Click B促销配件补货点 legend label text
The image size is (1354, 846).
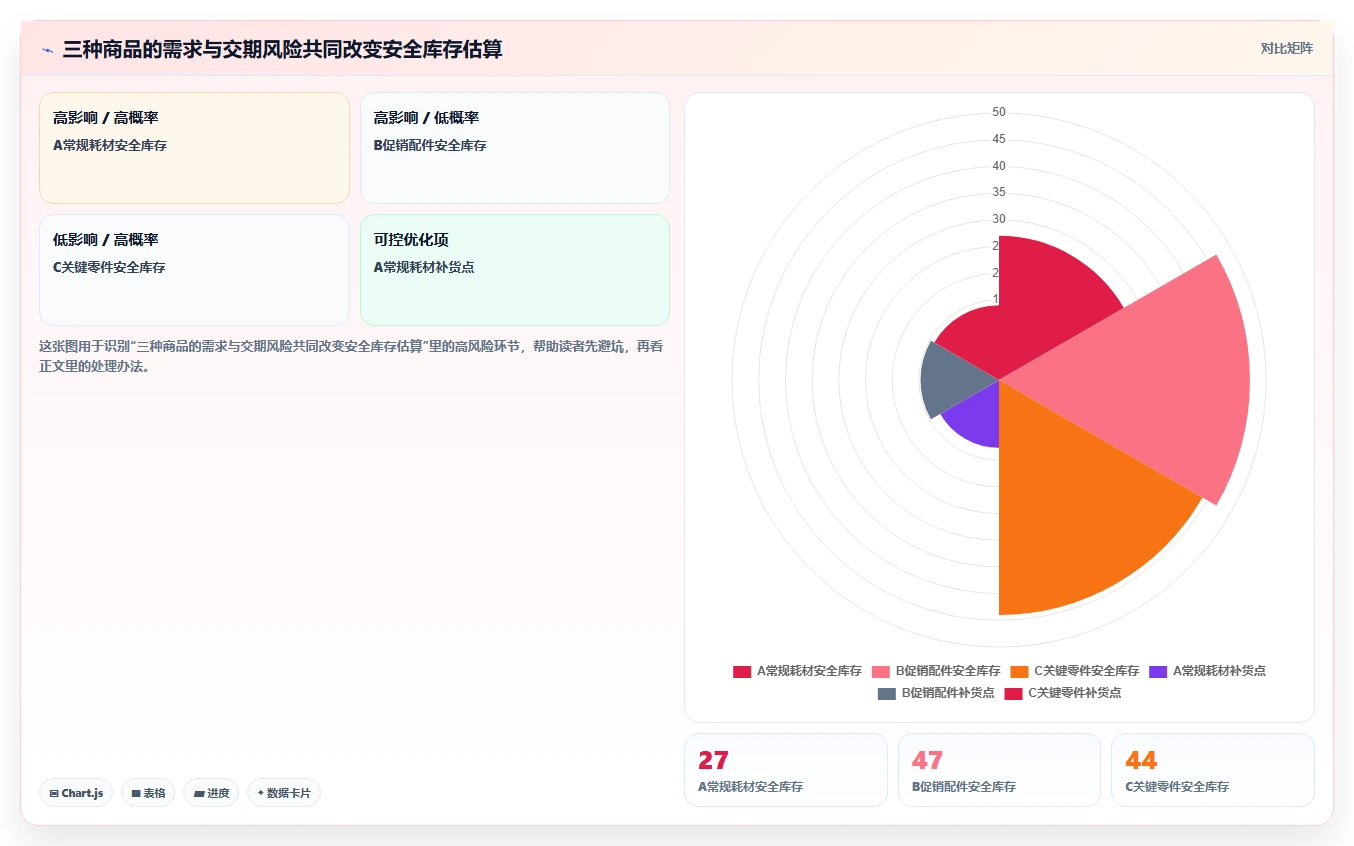[948, 694]
